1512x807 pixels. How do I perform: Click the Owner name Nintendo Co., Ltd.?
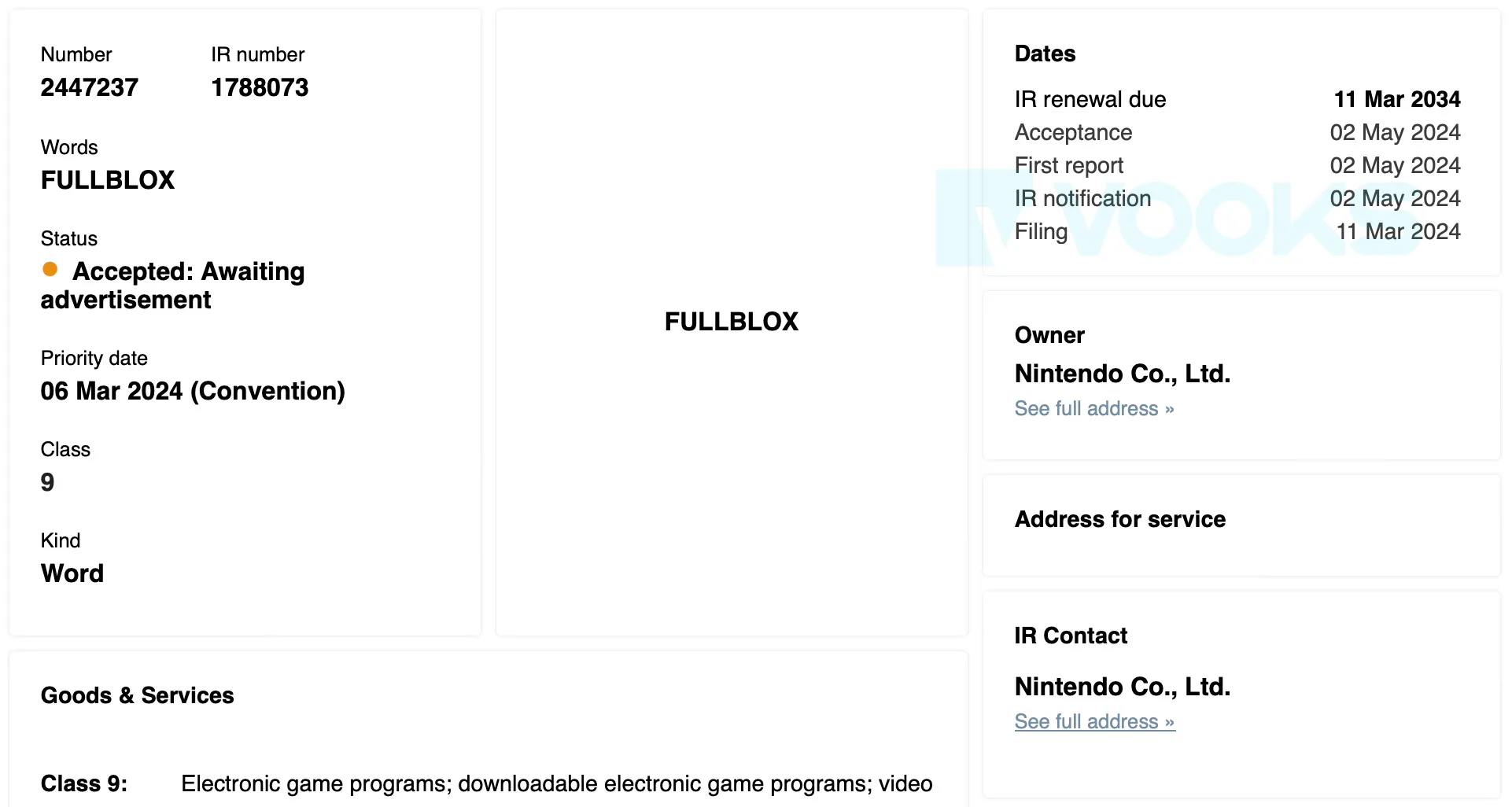1122,374
